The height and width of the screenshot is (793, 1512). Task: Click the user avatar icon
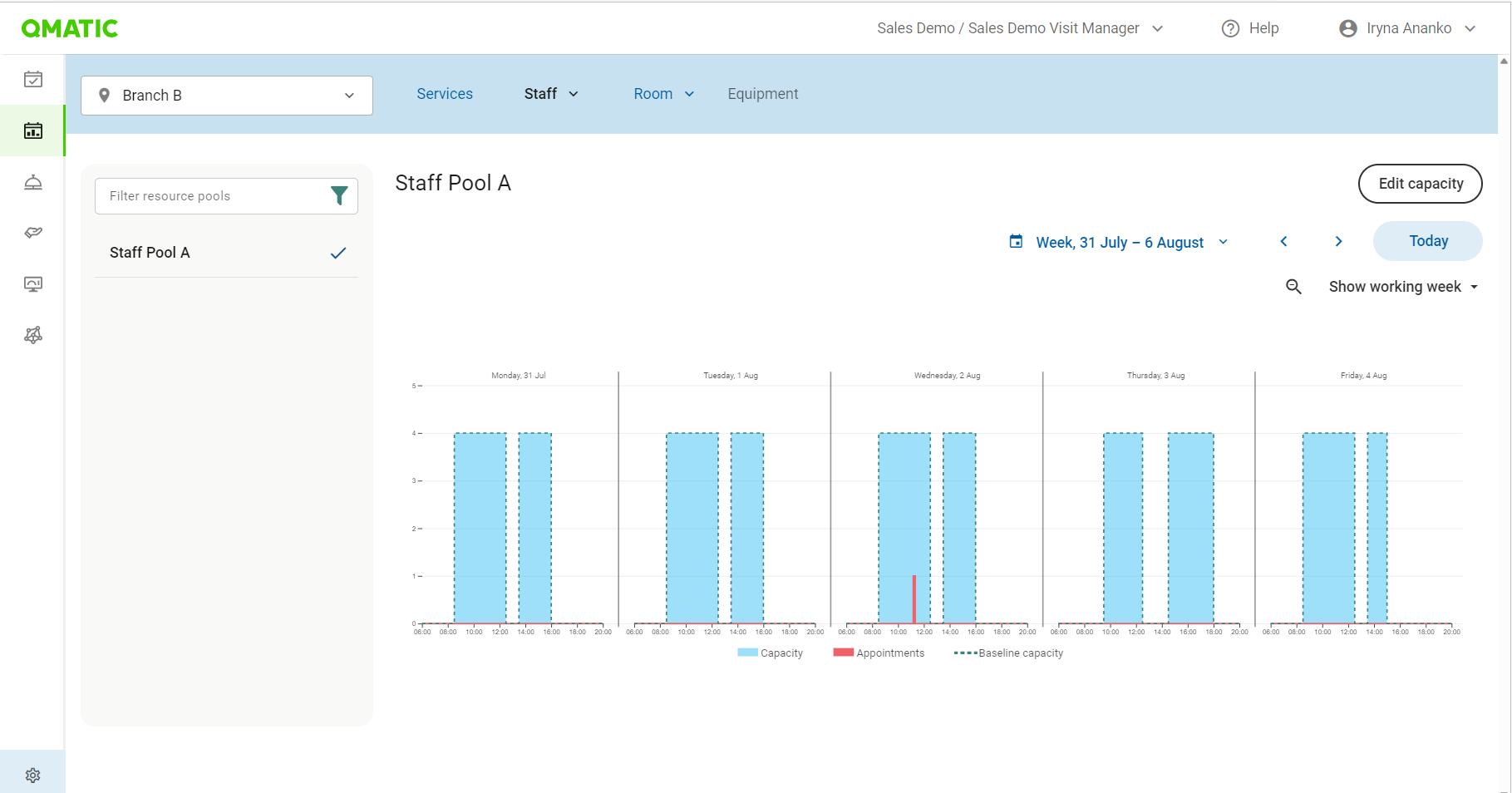(x=1348, y=28)
